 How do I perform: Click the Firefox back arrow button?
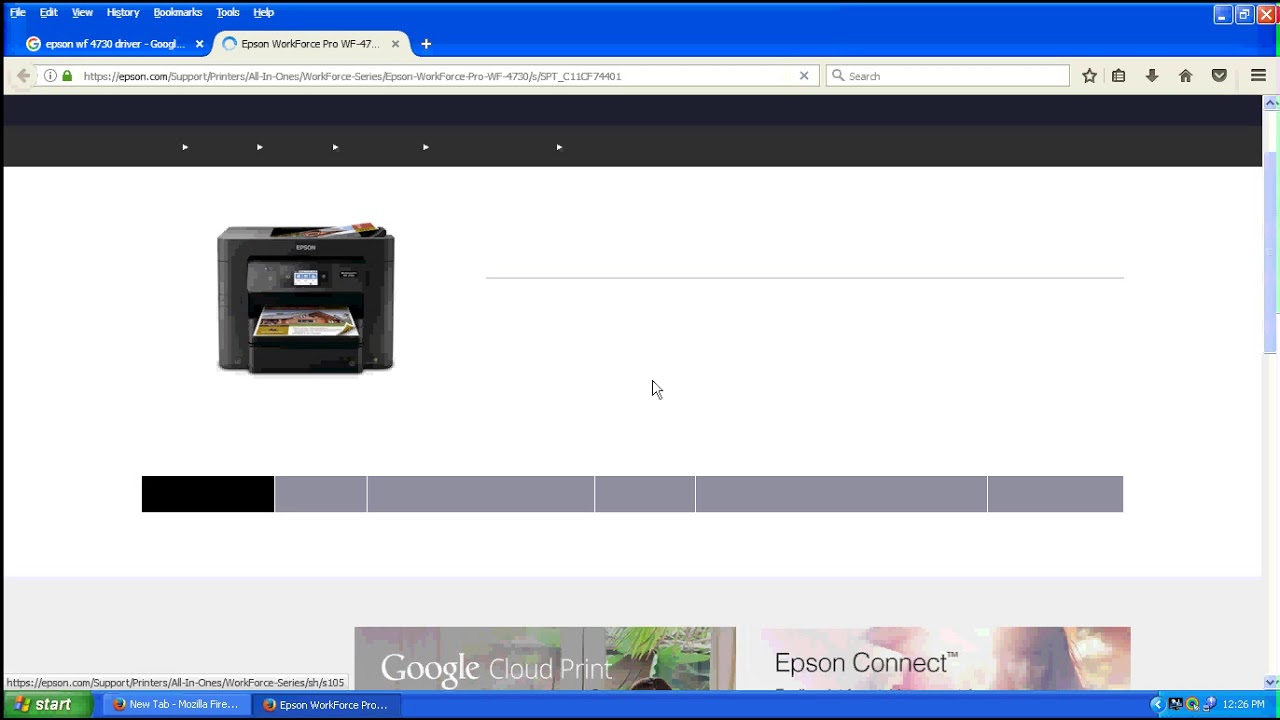pos(23,76)
